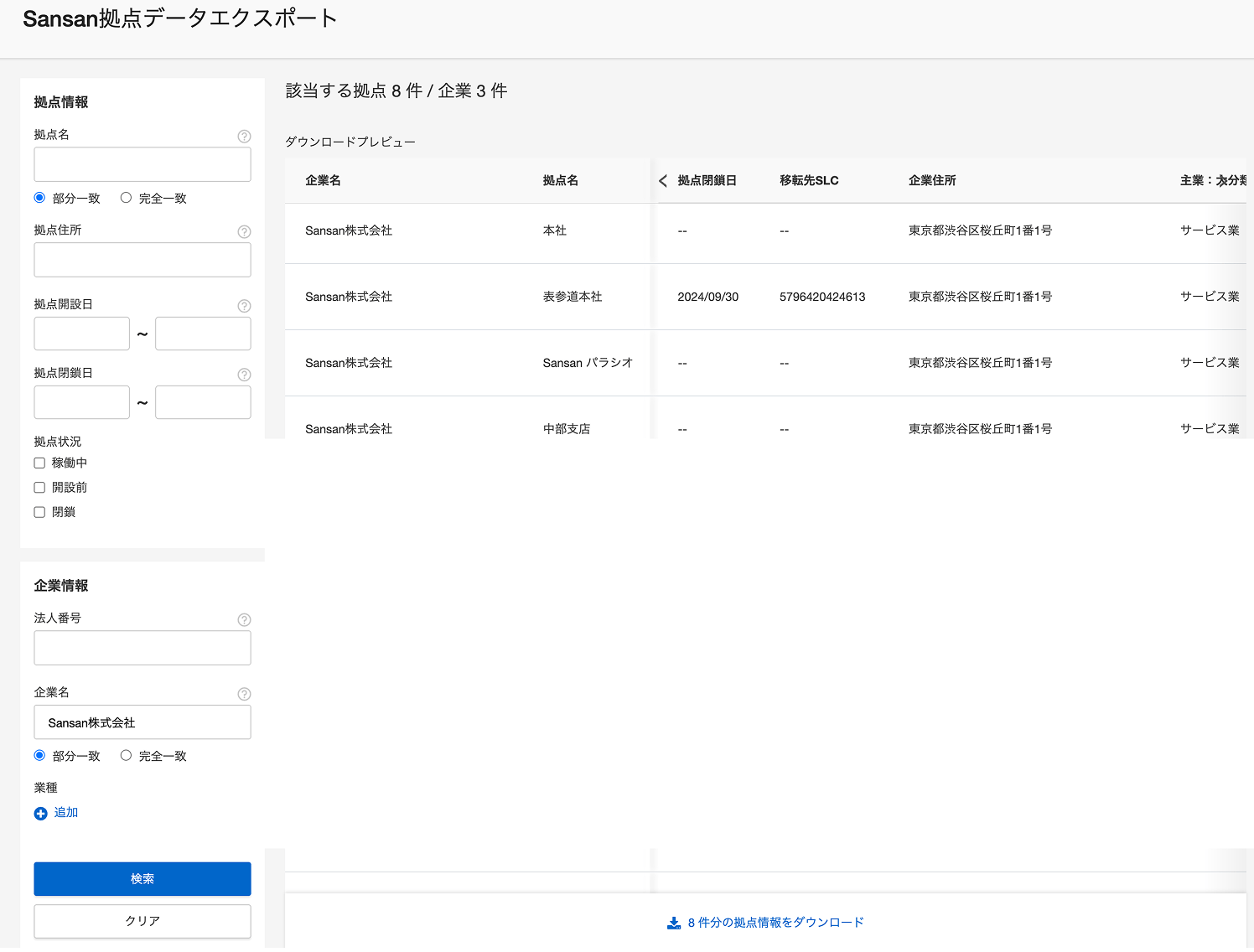Open help icon beside 企業名 label

(x=244, y=694)
